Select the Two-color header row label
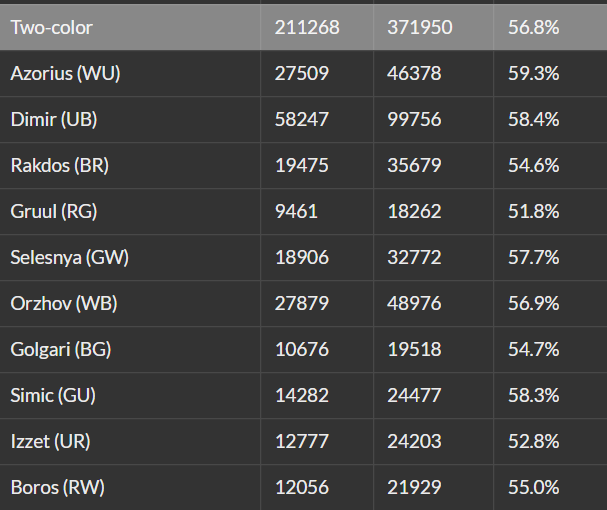 51,27
